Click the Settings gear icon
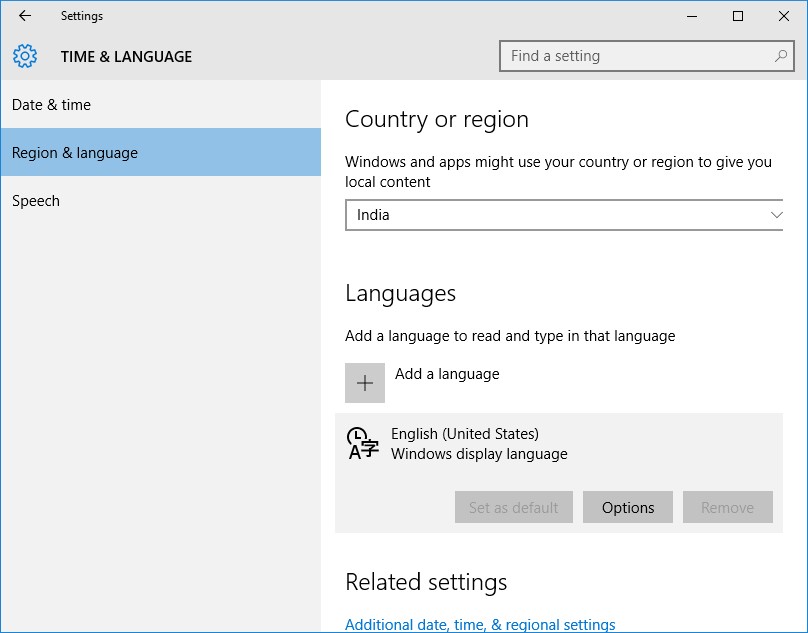This screenshot has height=633, width=808. [26, 56]
